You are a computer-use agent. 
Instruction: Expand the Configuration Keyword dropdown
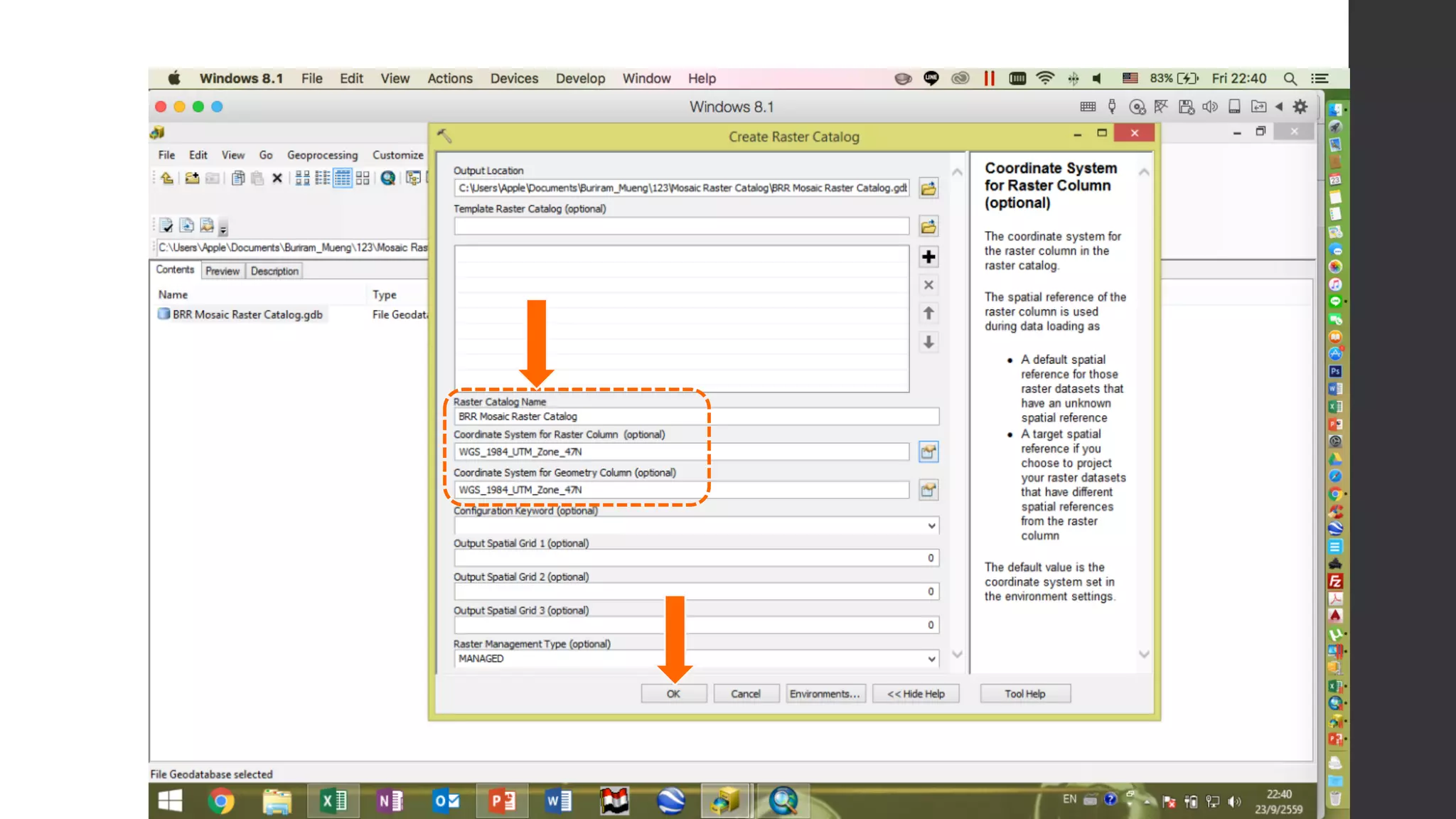click(x=931, y=525)
